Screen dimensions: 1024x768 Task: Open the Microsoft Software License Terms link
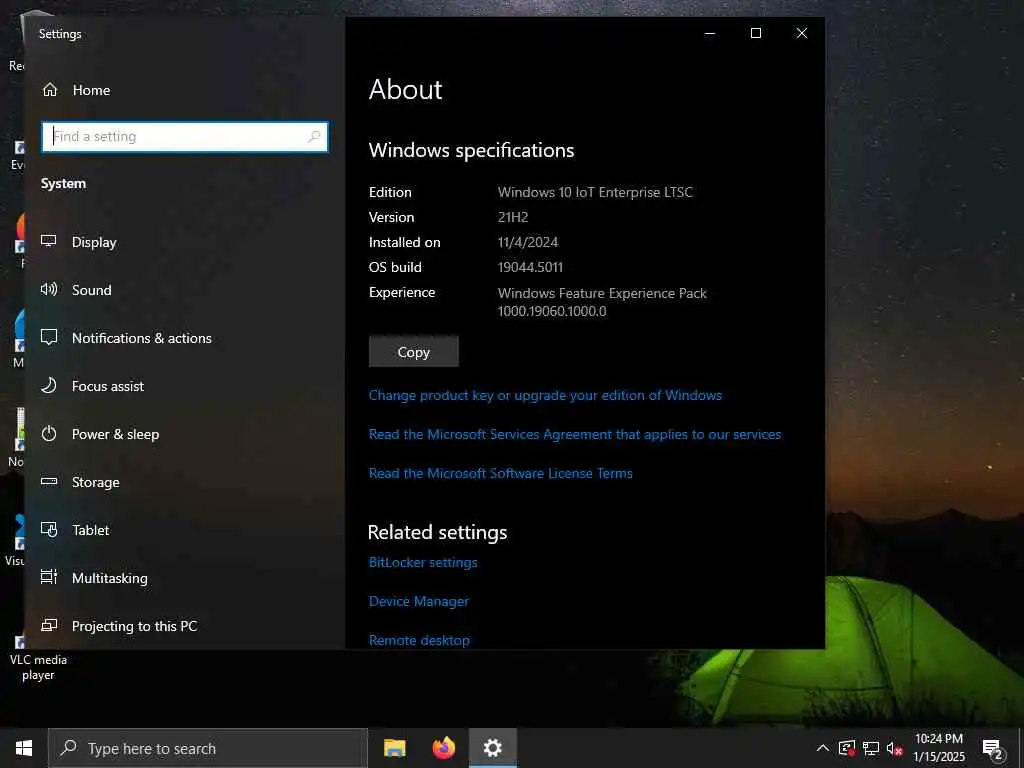click(500, 473)
